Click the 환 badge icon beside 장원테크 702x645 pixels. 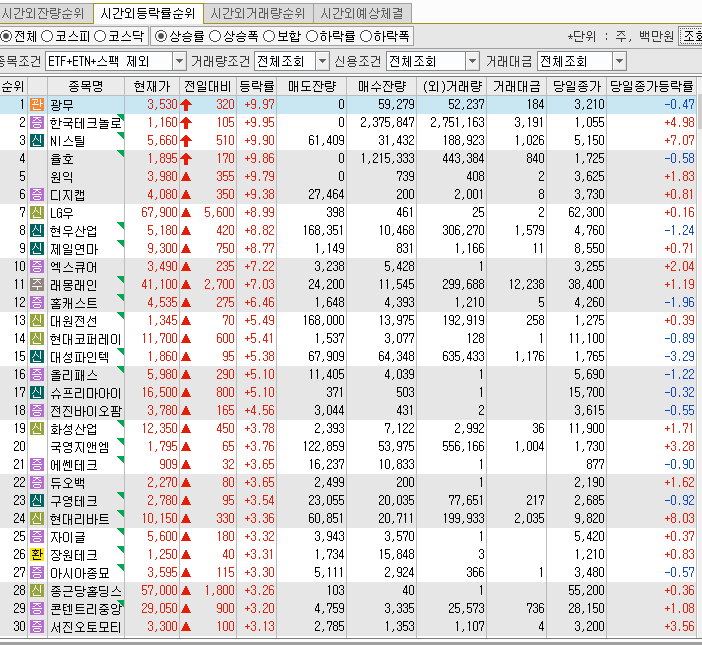37,555
